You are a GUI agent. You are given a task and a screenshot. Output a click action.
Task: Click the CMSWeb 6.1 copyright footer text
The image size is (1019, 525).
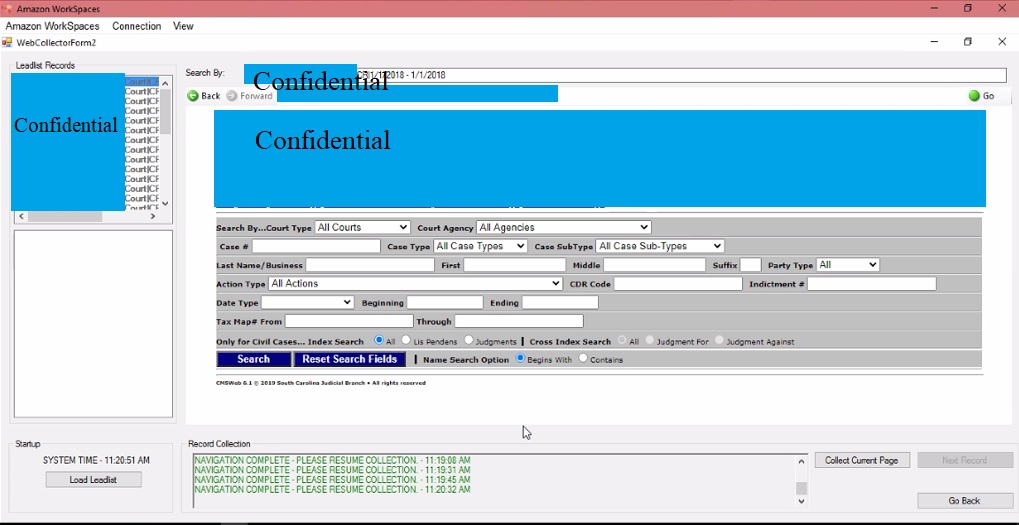[x=321, y=383]
